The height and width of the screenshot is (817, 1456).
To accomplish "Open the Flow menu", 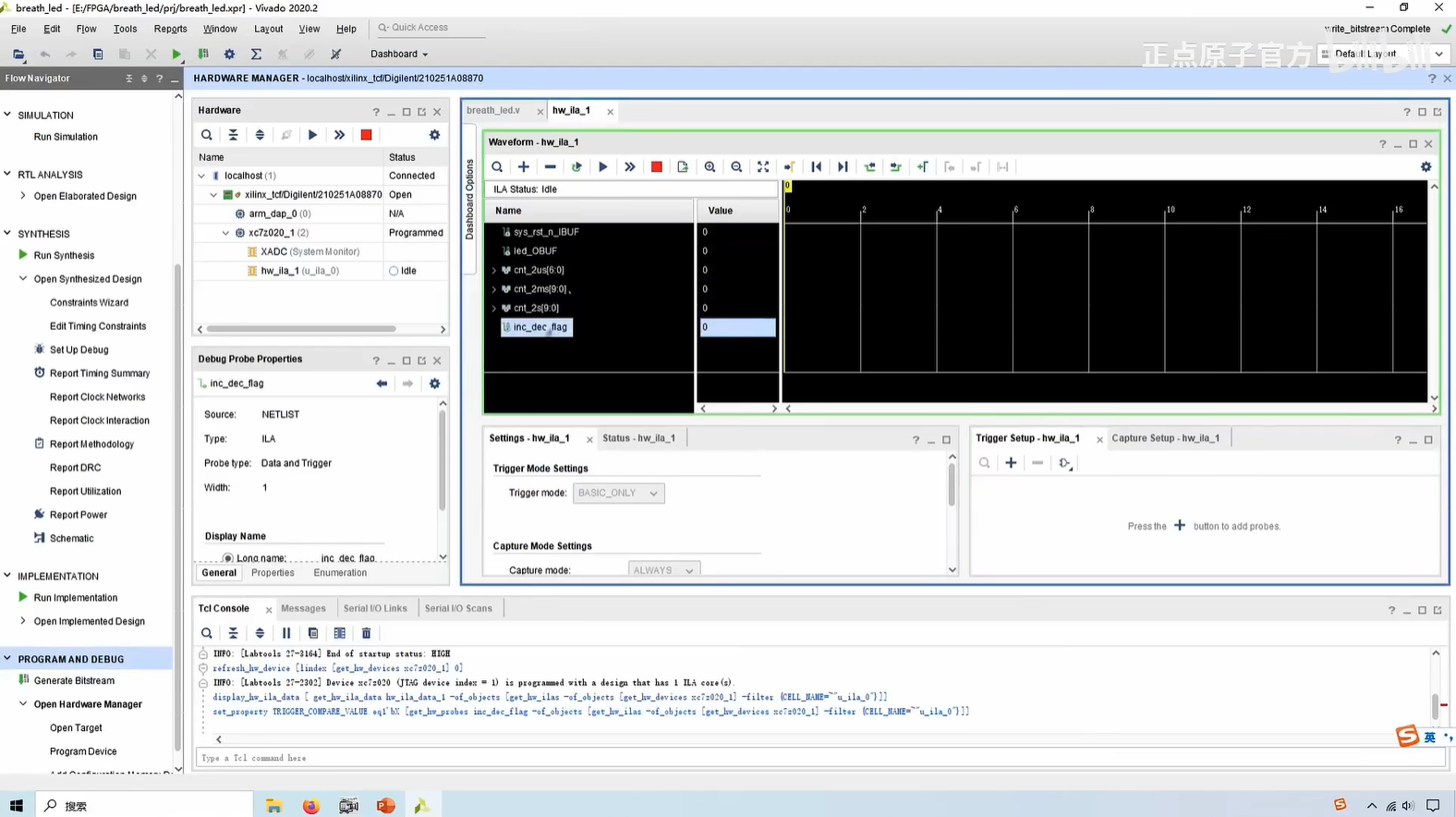I will [86, 29].
